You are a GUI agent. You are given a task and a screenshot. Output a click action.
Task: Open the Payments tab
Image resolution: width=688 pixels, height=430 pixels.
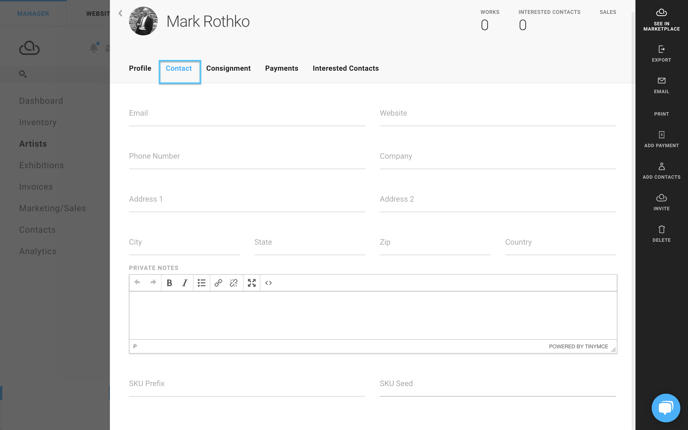[282, 68]
